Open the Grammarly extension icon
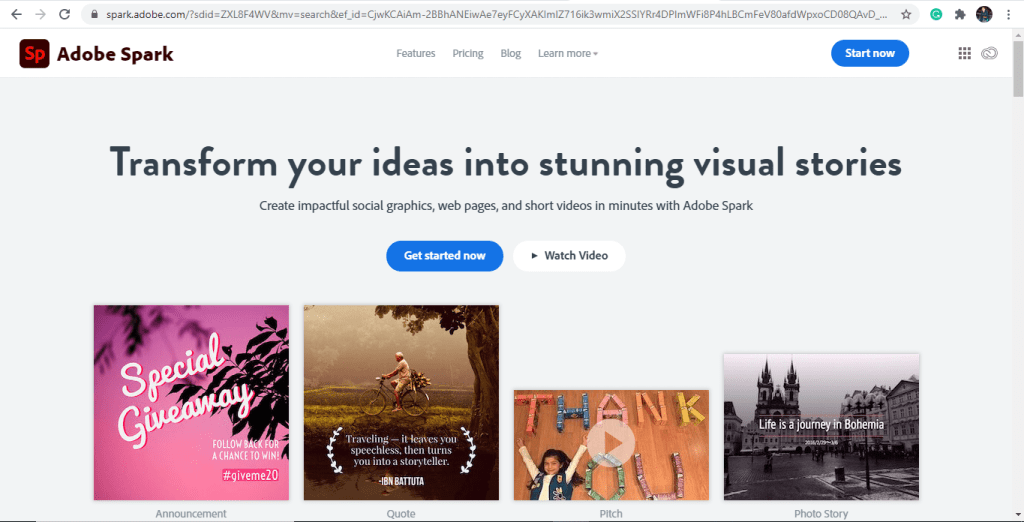The image size is (1024, 522). click(x=936, y=15)
